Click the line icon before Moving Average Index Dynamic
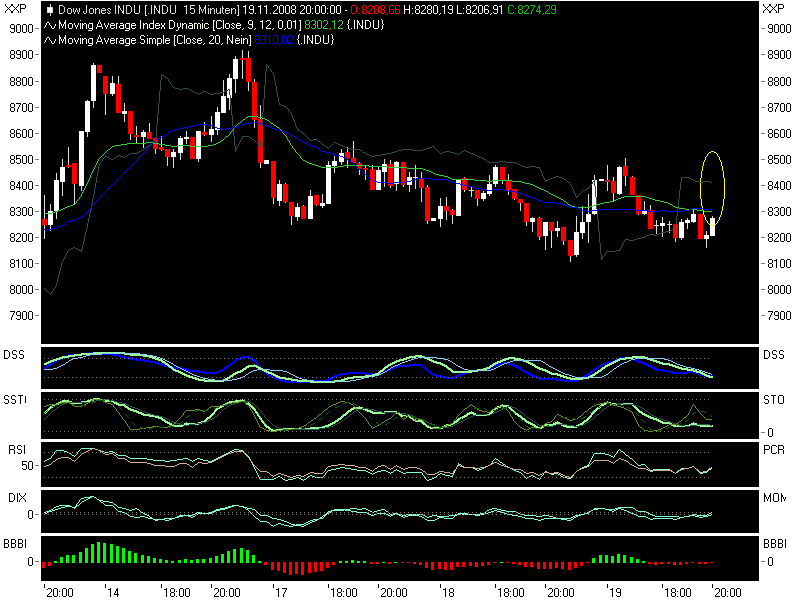This screenshot has width=800, height=600. (x=50, y=25)
